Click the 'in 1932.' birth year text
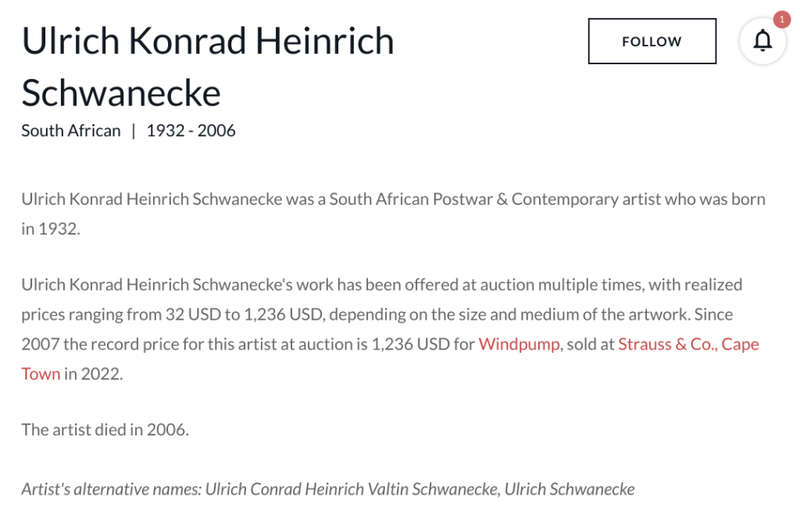 51,229
